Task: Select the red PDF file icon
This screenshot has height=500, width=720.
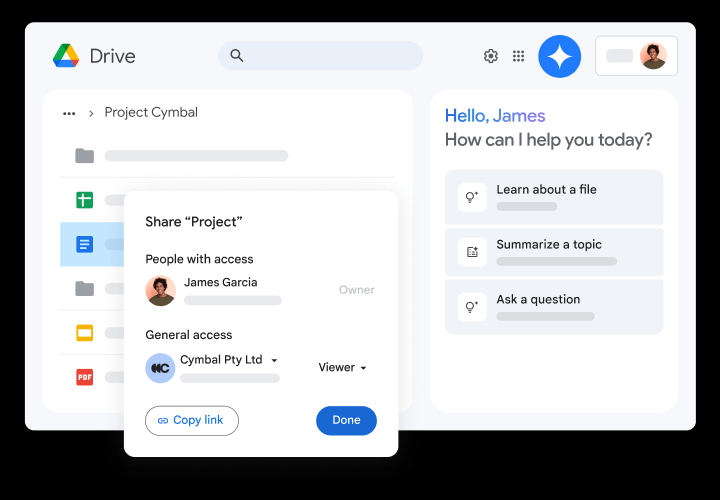Action: [x=84, y=377]
